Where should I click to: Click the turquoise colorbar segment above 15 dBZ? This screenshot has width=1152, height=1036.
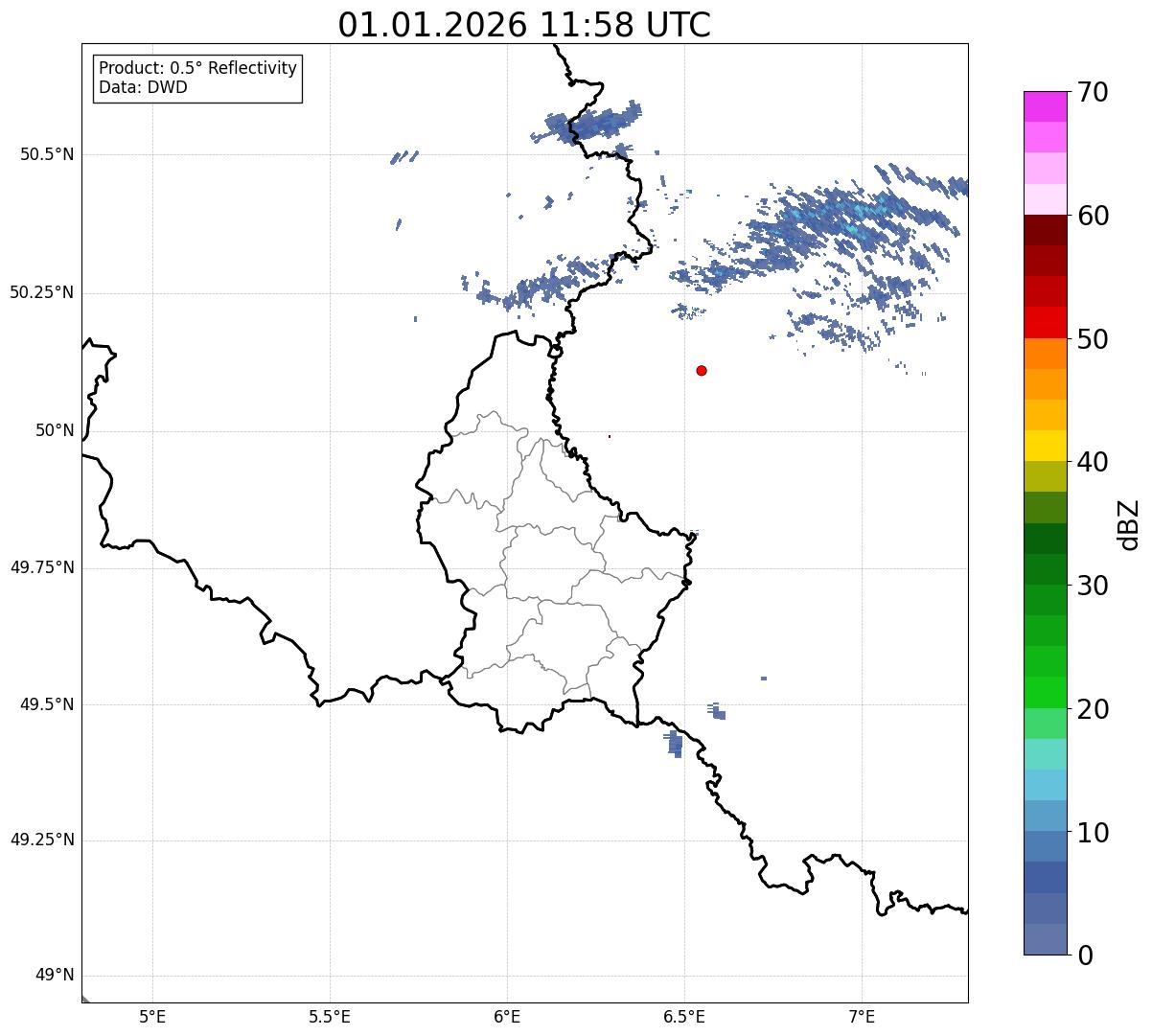(1045, 753)
